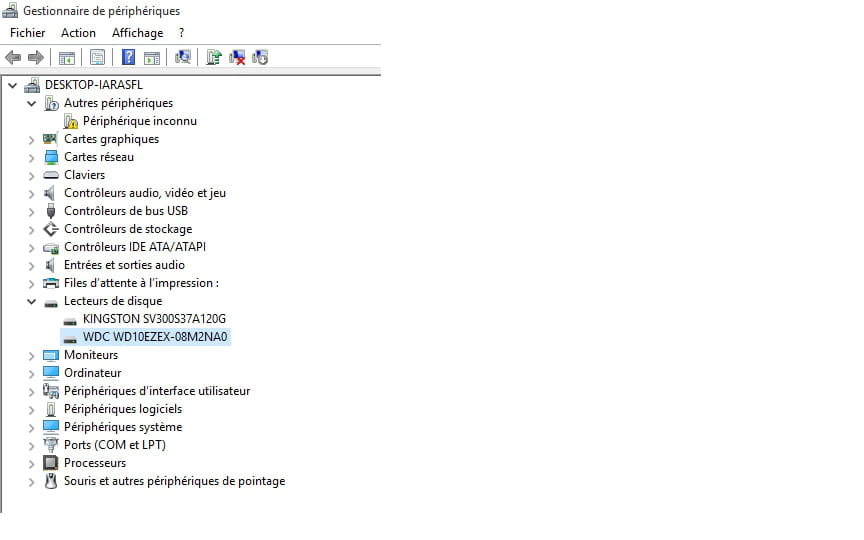Expand the Claviers category

[x=31, y=176]
